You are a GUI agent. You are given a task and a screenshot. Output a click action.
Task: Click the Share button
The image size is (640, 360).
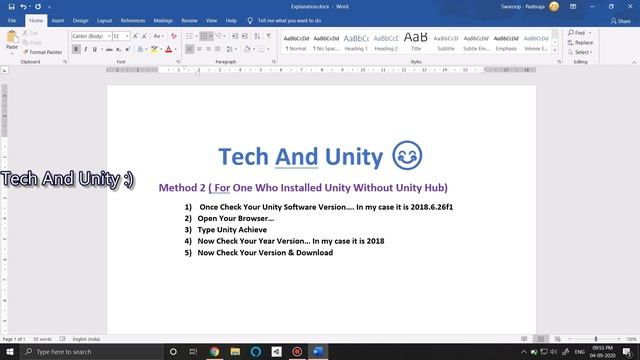click(620, 21)
